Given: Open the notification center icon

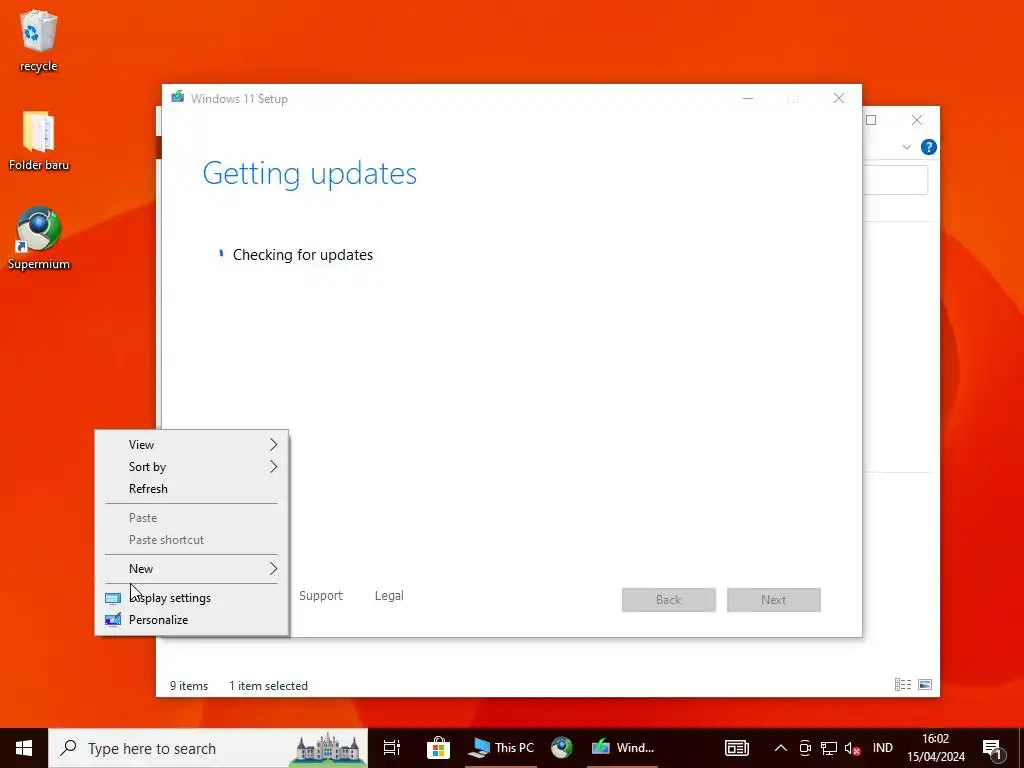Looking at the screenshot, I should (x=992, y=748).
